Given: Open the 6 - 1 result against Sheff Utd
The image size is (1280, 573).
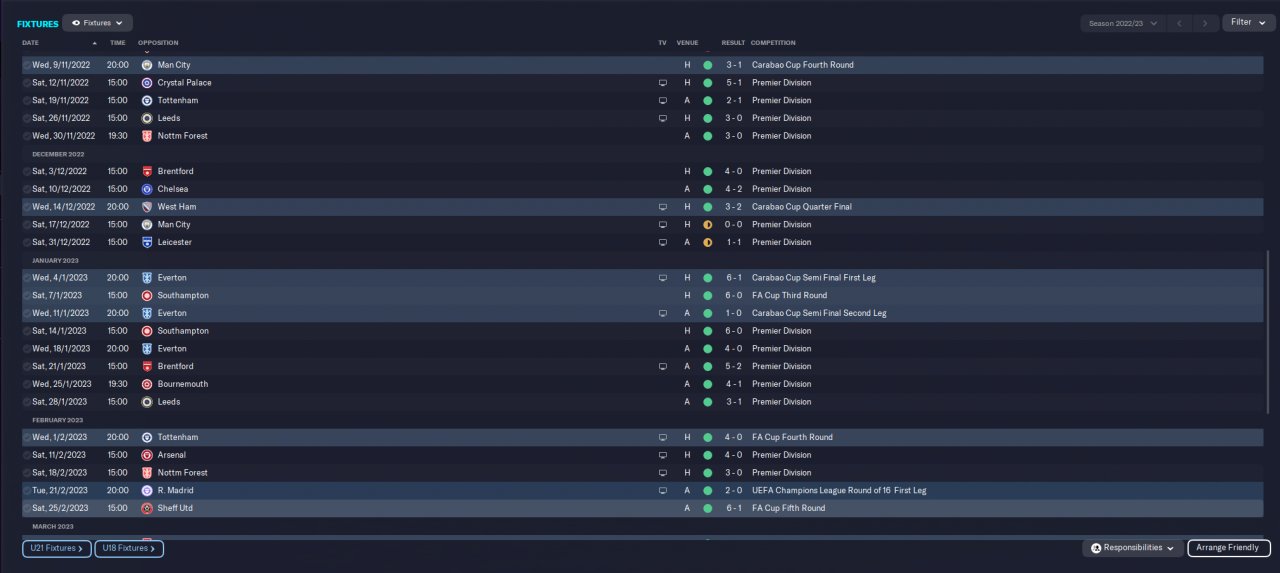Looking at the screenshot, I should coord(733,509).
